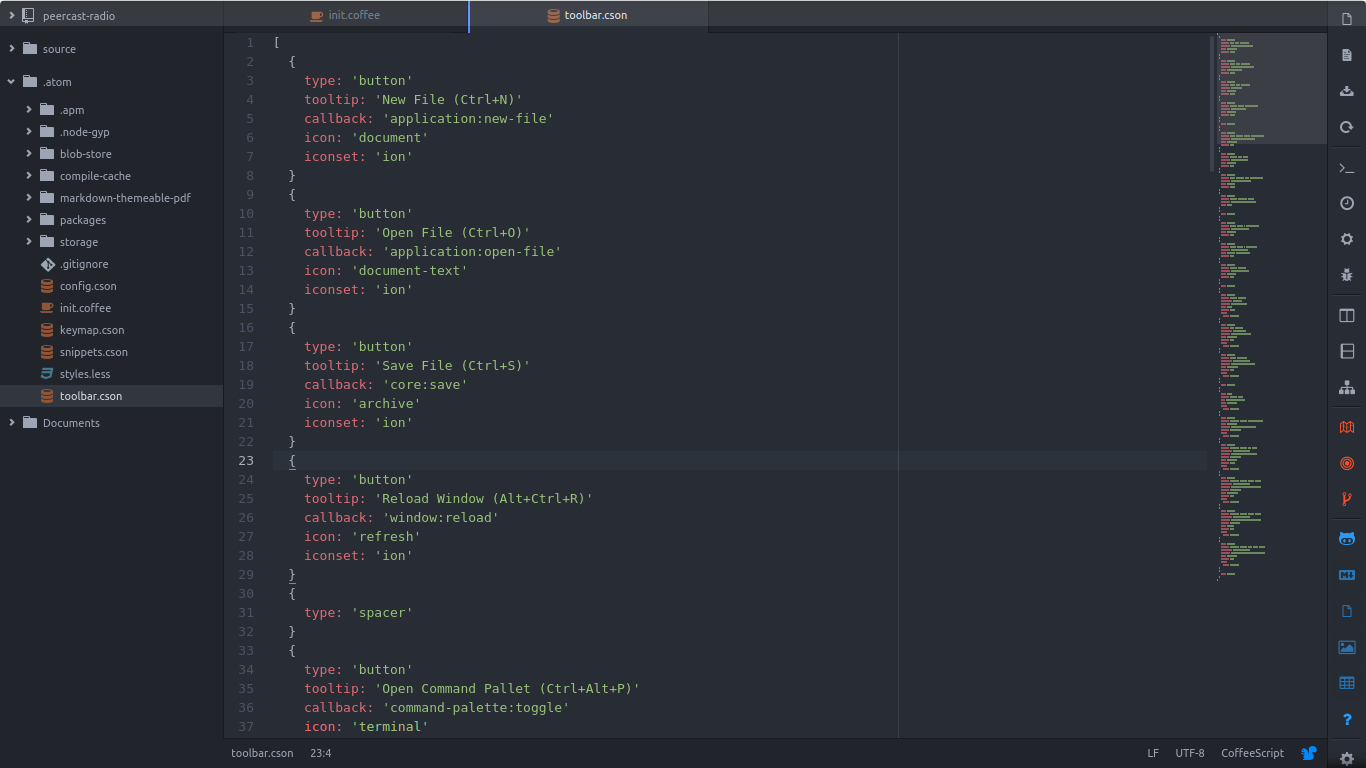Click the text 'core:save' in editor
The image size is (1366, 768).
tap(425, 384)
